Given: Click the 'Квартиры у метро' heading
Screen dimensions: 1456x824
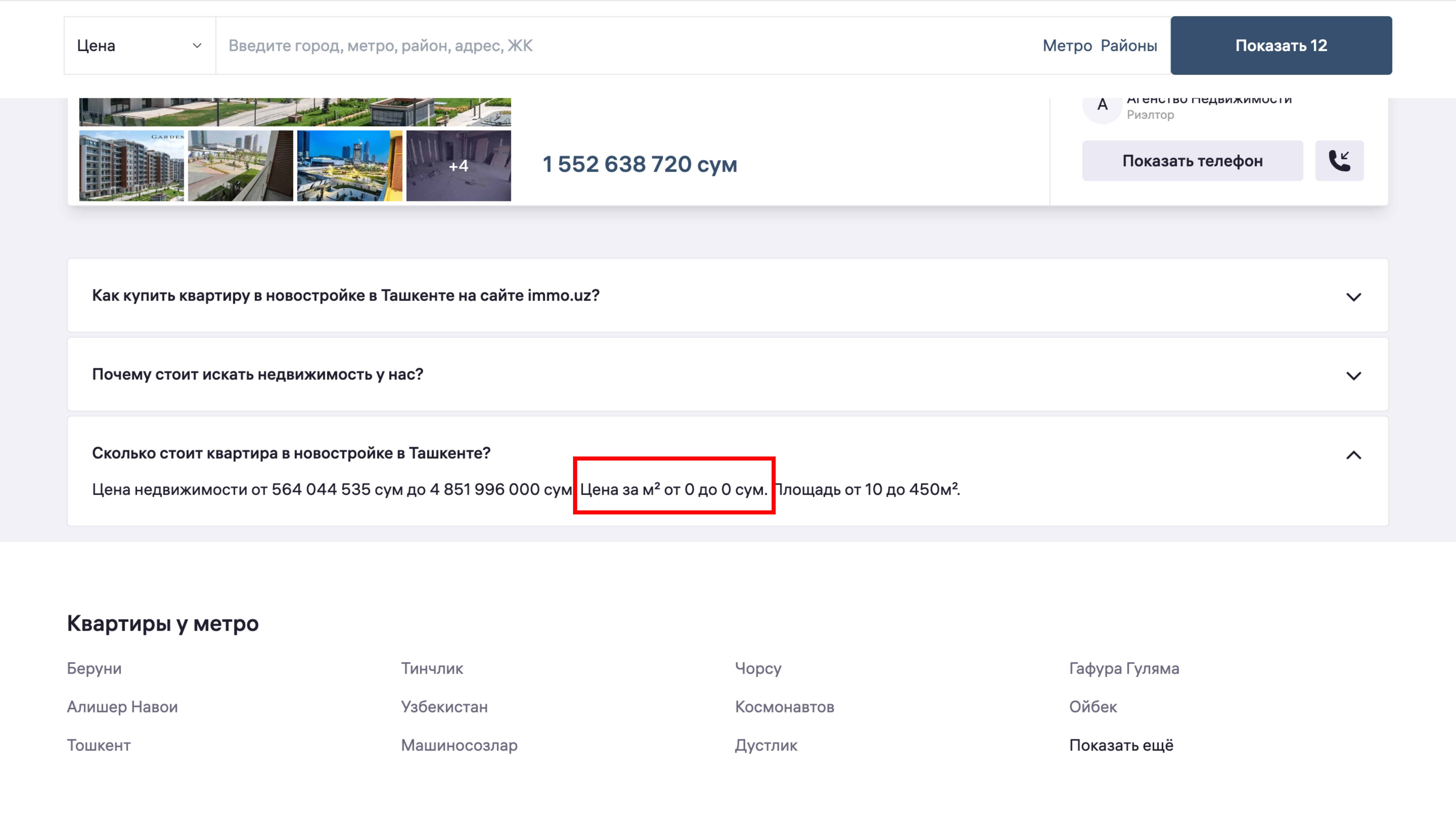Looking at the screenshot, I should (163, 623).
